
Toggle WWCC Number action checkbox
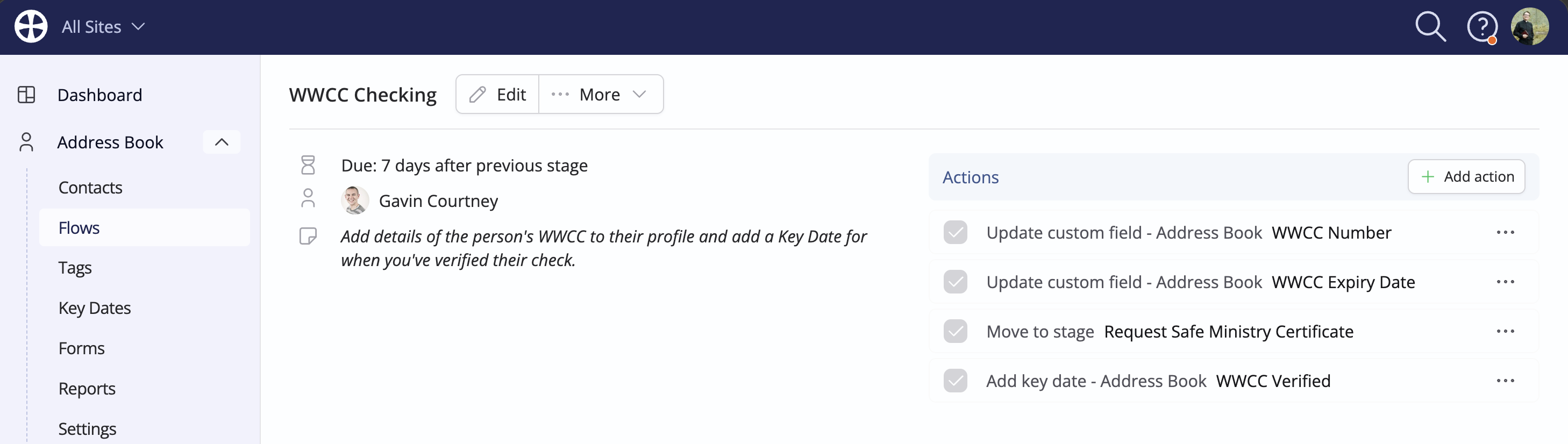point(955,233)
